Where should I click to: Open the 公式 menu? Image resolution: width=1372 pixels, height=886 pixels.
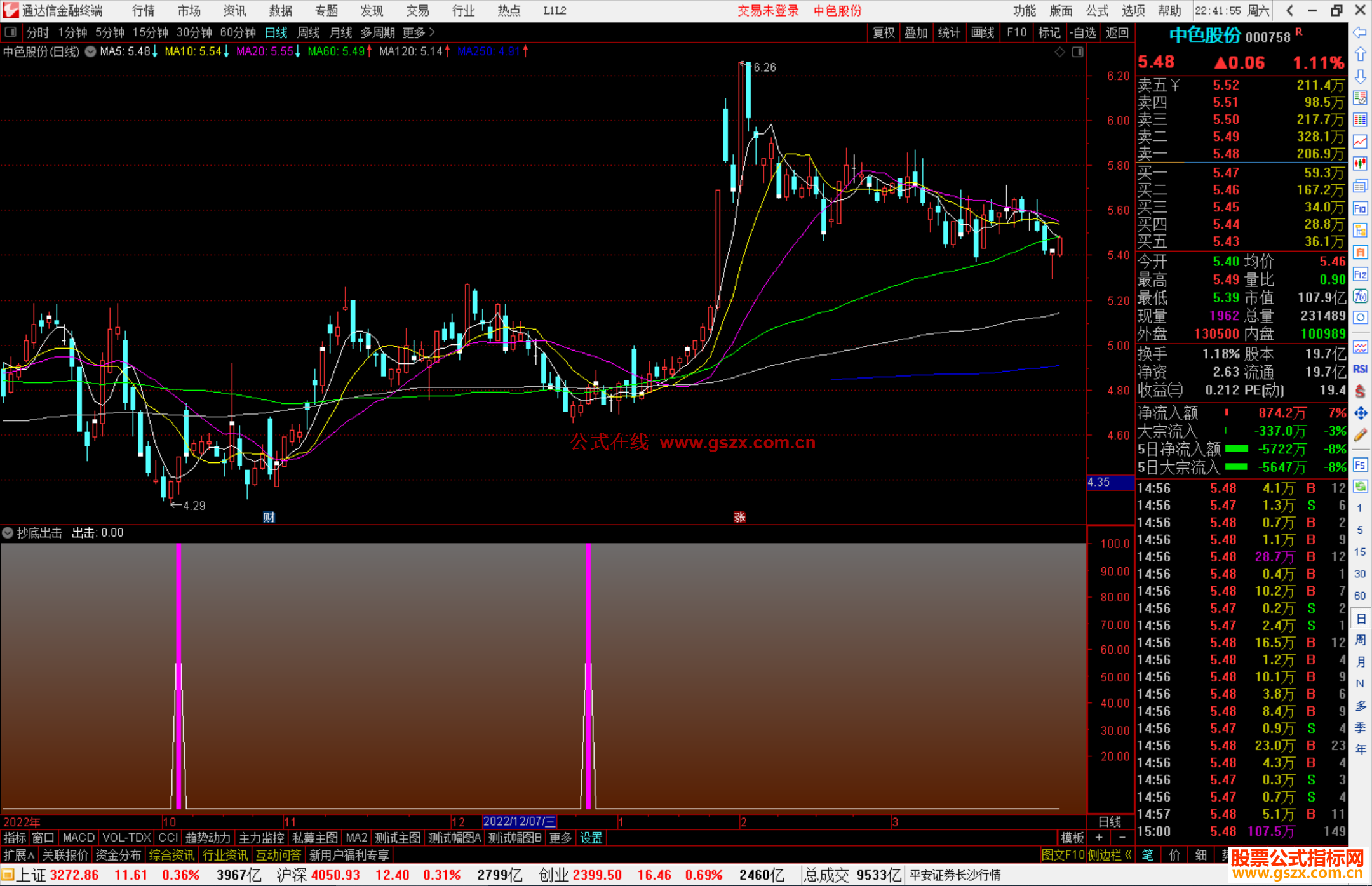coord(1097,11)
